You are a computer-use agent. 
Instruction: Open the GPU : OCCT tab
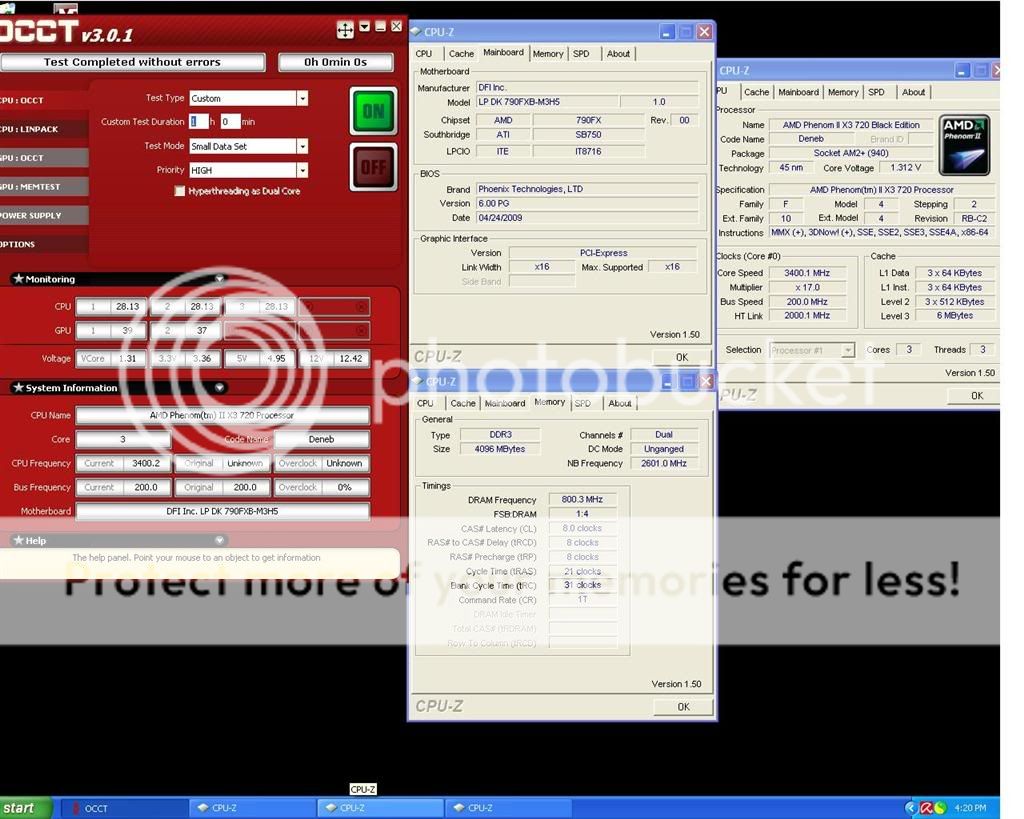coord(43,157)
